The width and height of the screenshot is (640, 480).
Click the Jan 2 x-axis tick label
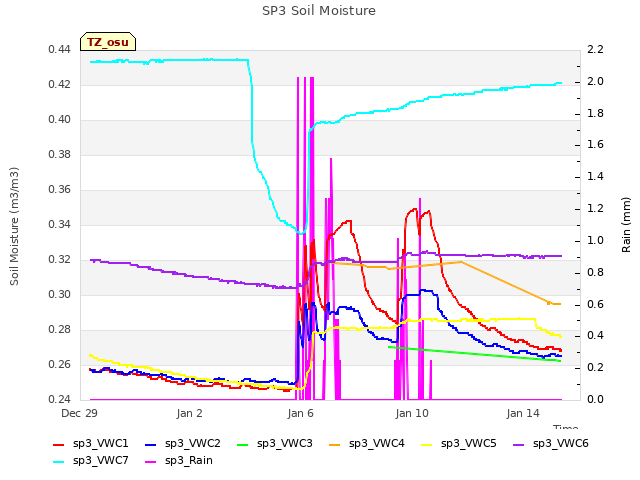(189, 413)
